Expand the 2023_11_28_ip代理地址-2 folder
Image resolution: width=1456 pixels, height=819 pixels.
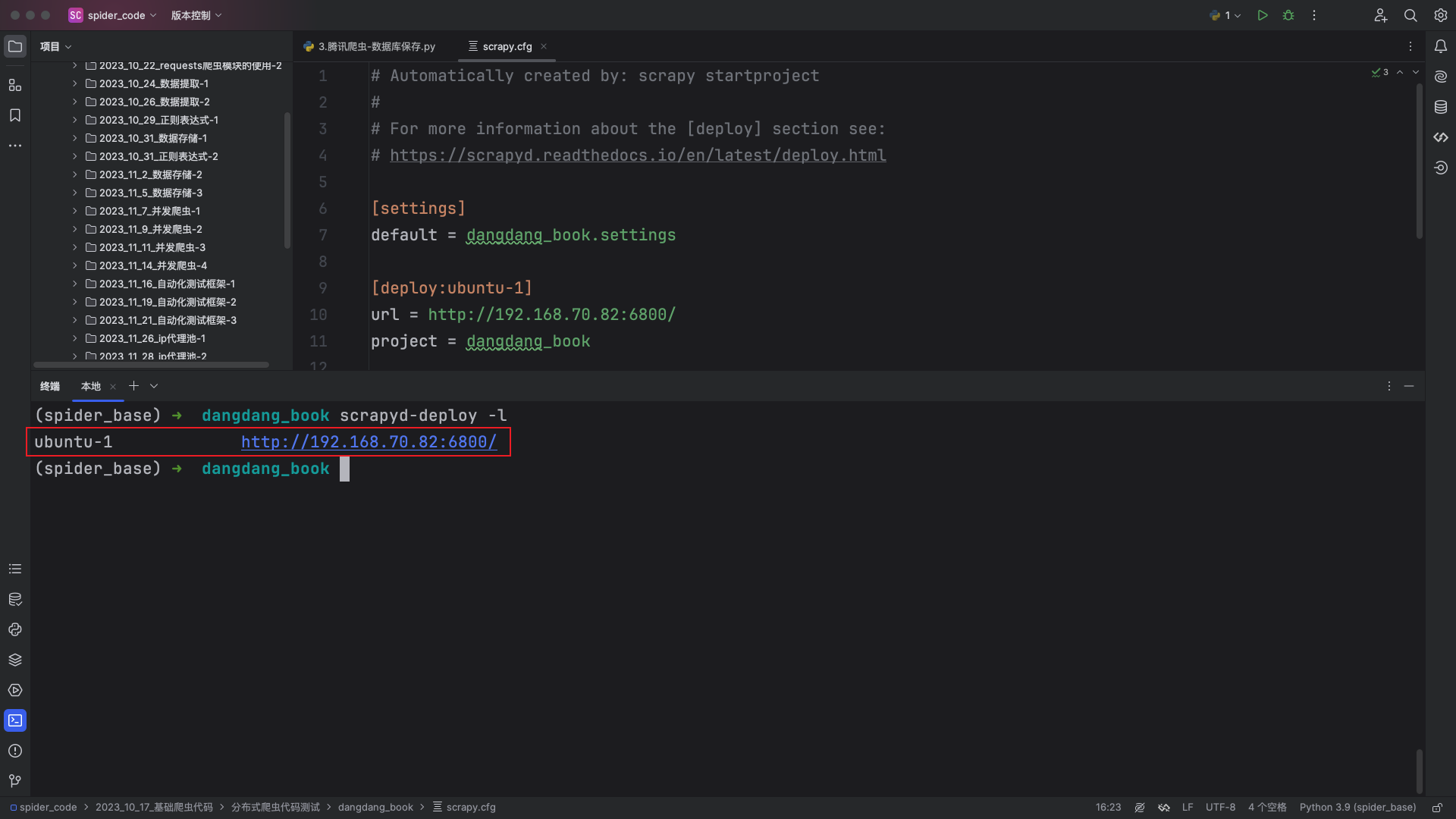(x=76, y=355)
